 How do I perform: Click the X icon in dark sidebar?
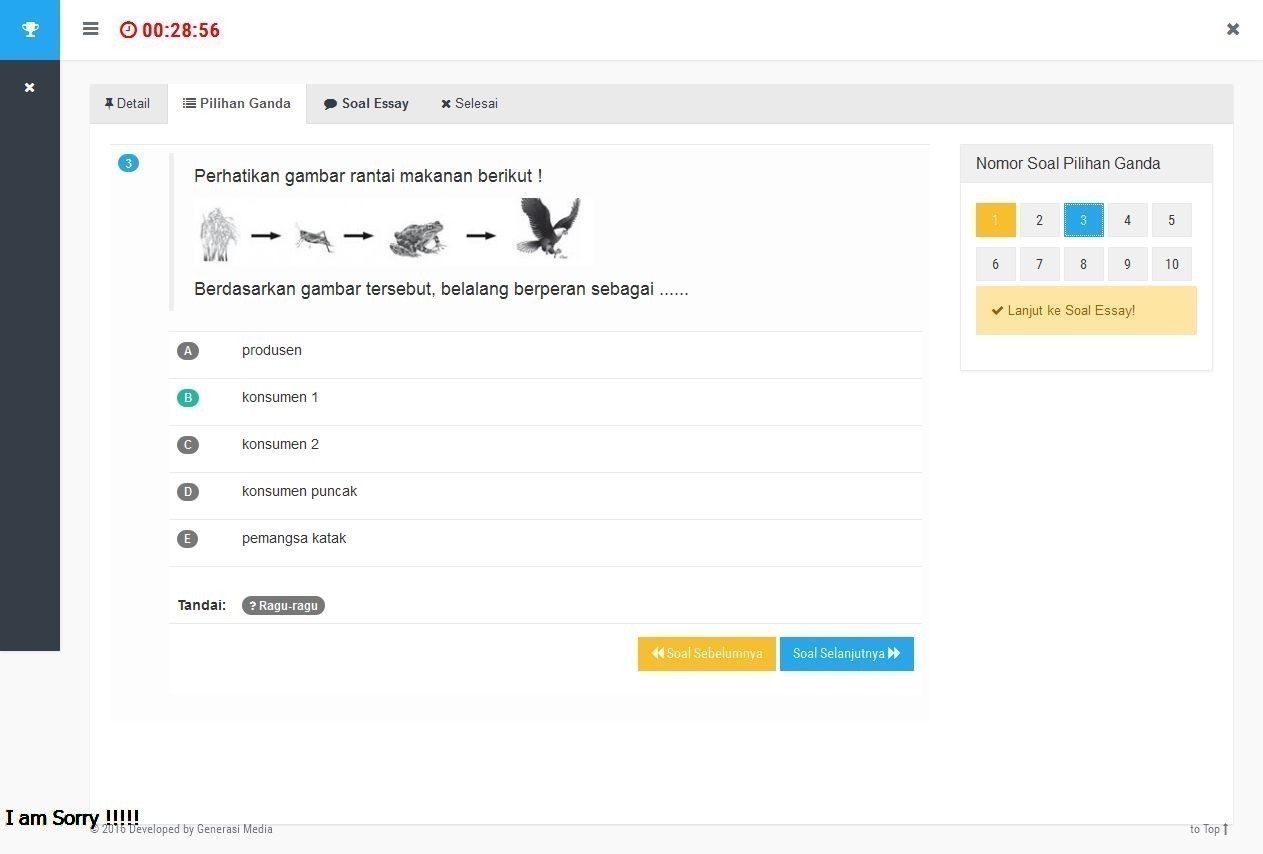(30, 88)
